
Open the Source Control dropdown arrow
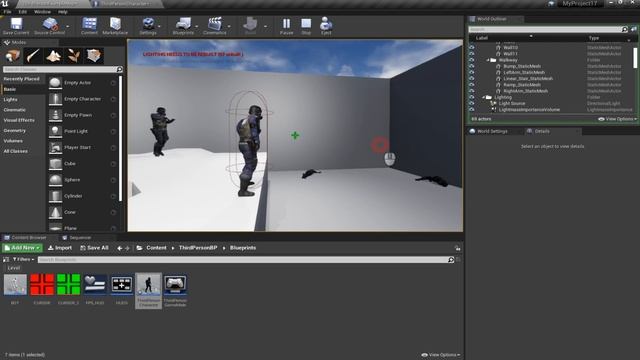pos(67,27)
